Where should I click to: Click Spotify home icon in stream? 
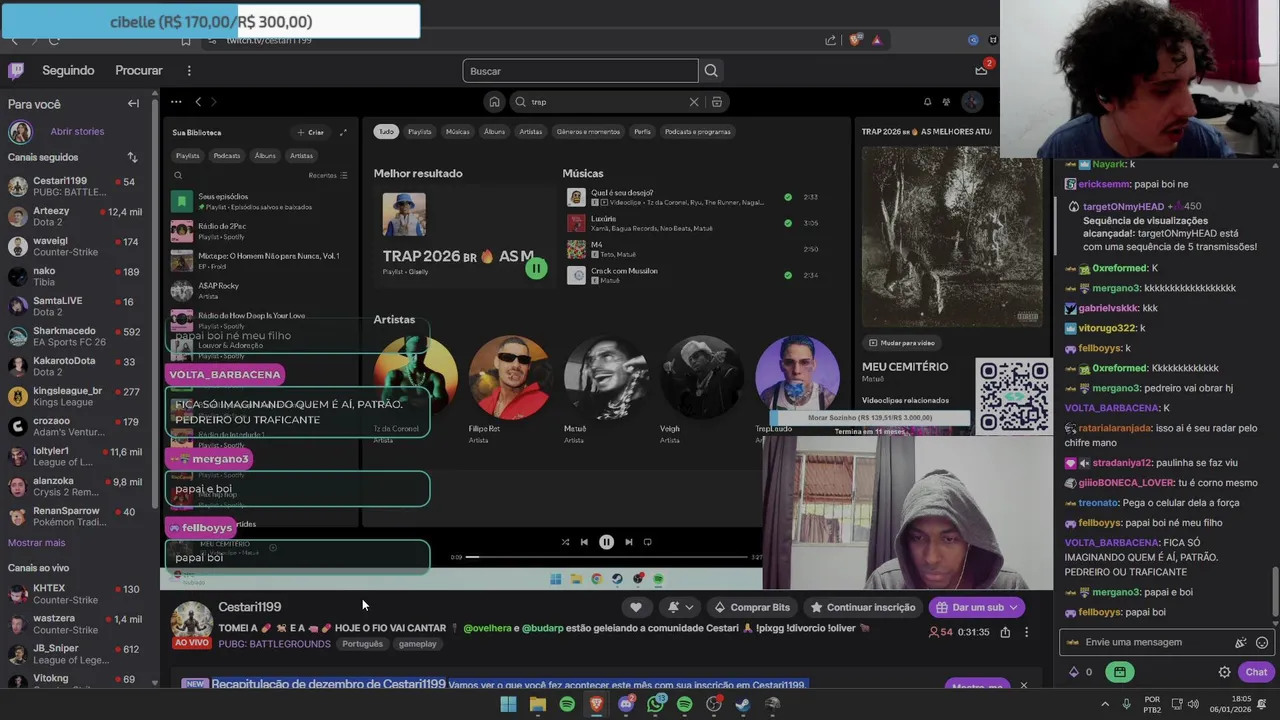tap(494, 102)
